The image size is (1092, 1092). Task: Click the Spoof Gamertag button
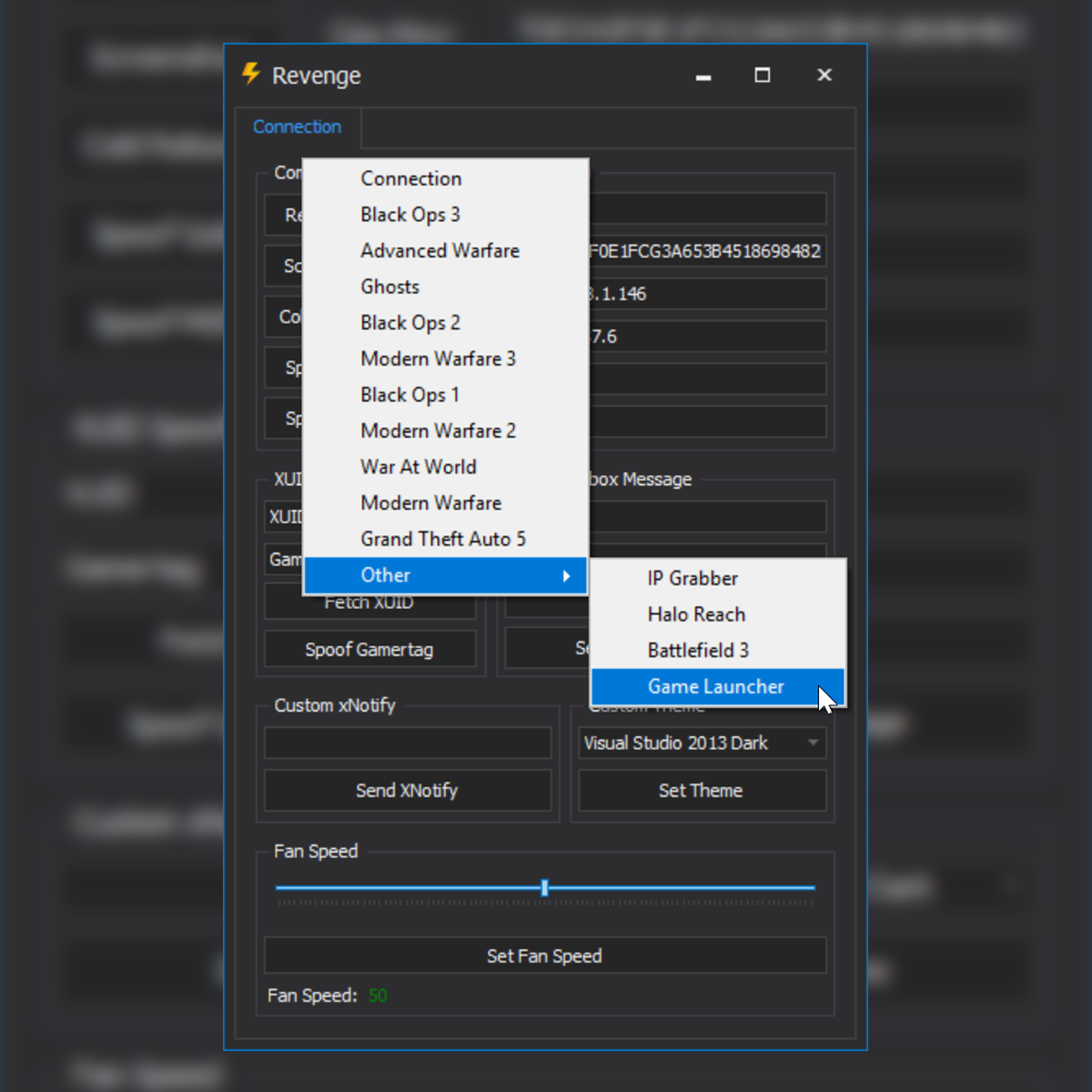pos(369,650)
